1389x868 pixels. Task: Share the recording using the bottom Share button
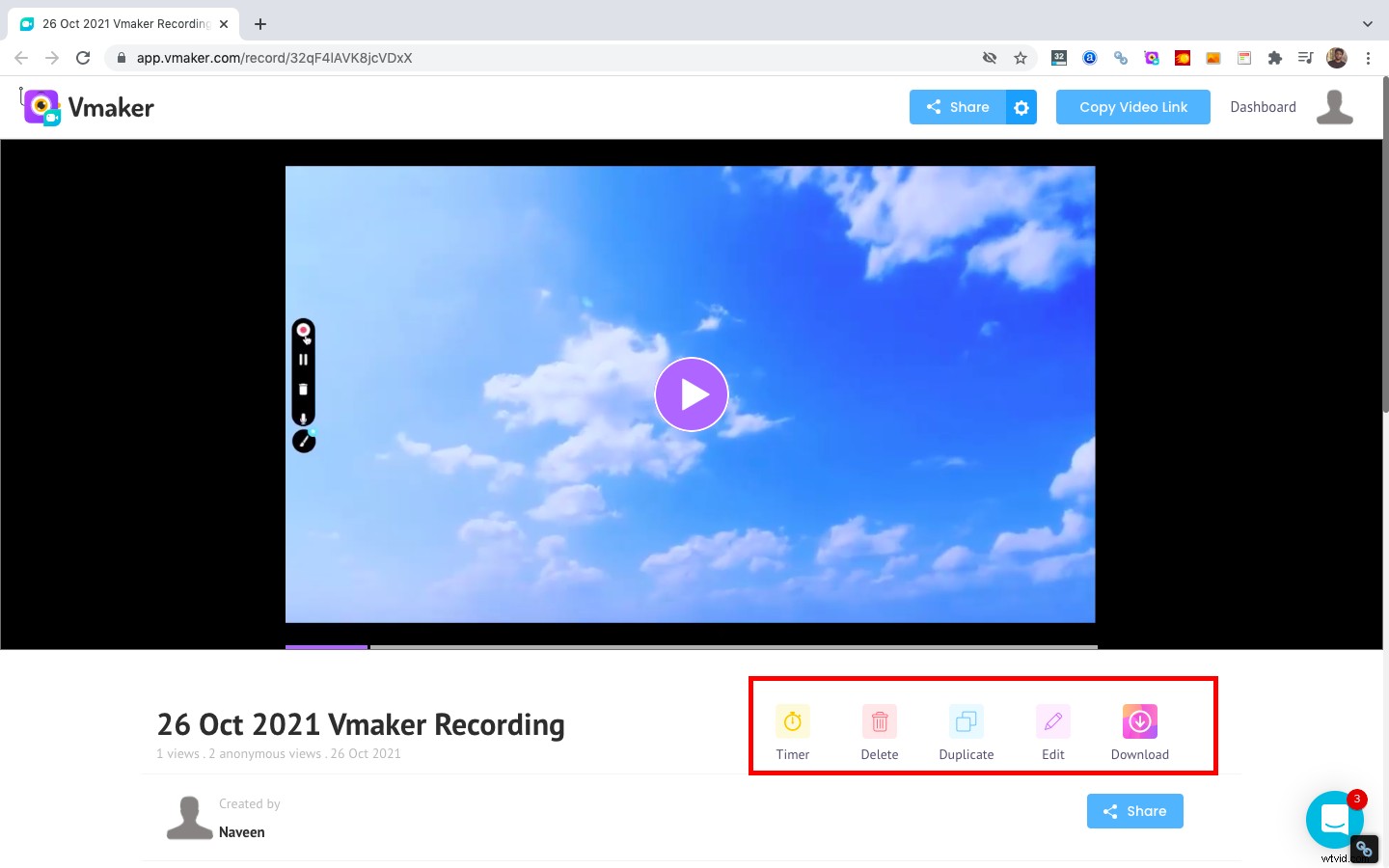1134,811
